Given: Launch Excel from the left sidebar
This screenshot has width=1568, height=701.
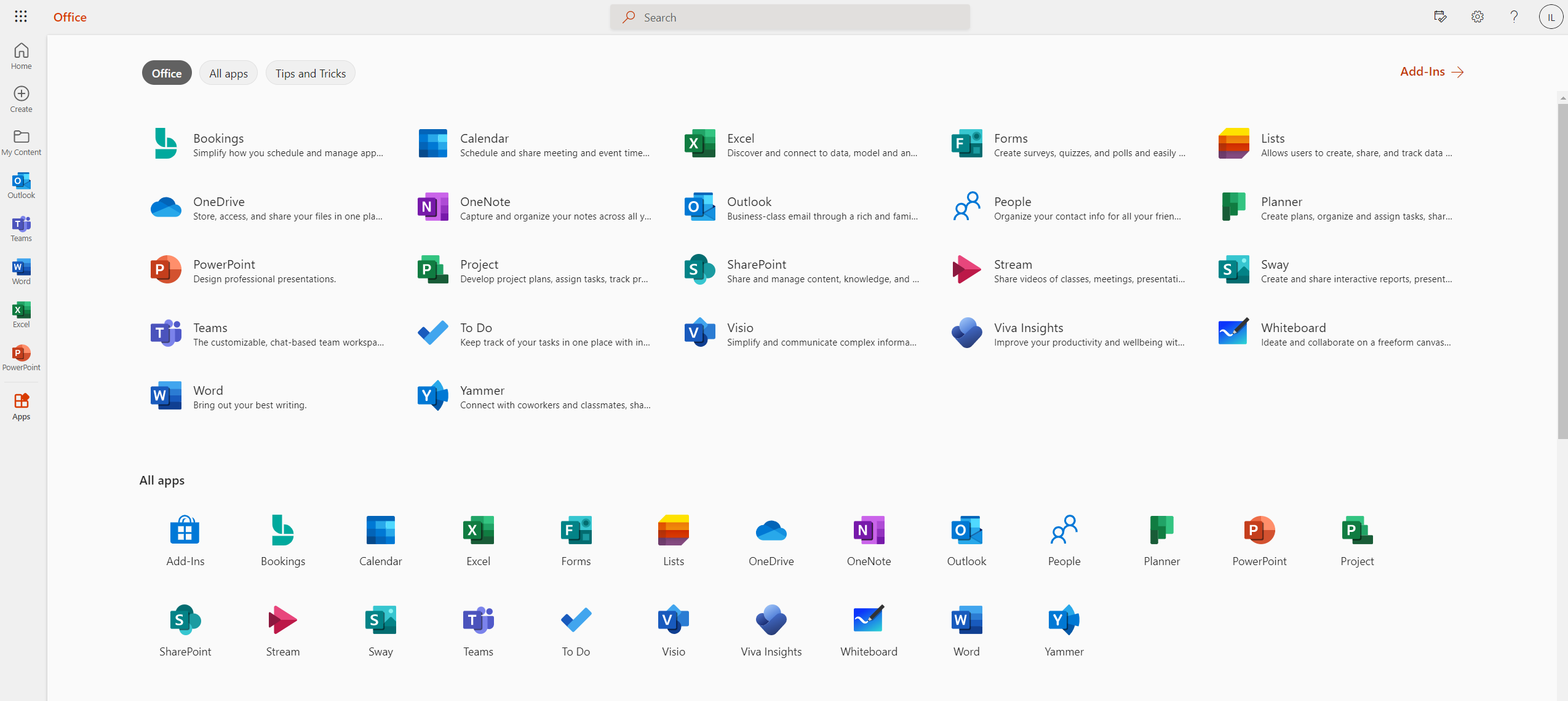Looking at the screenshot, I should click(22, 314).
